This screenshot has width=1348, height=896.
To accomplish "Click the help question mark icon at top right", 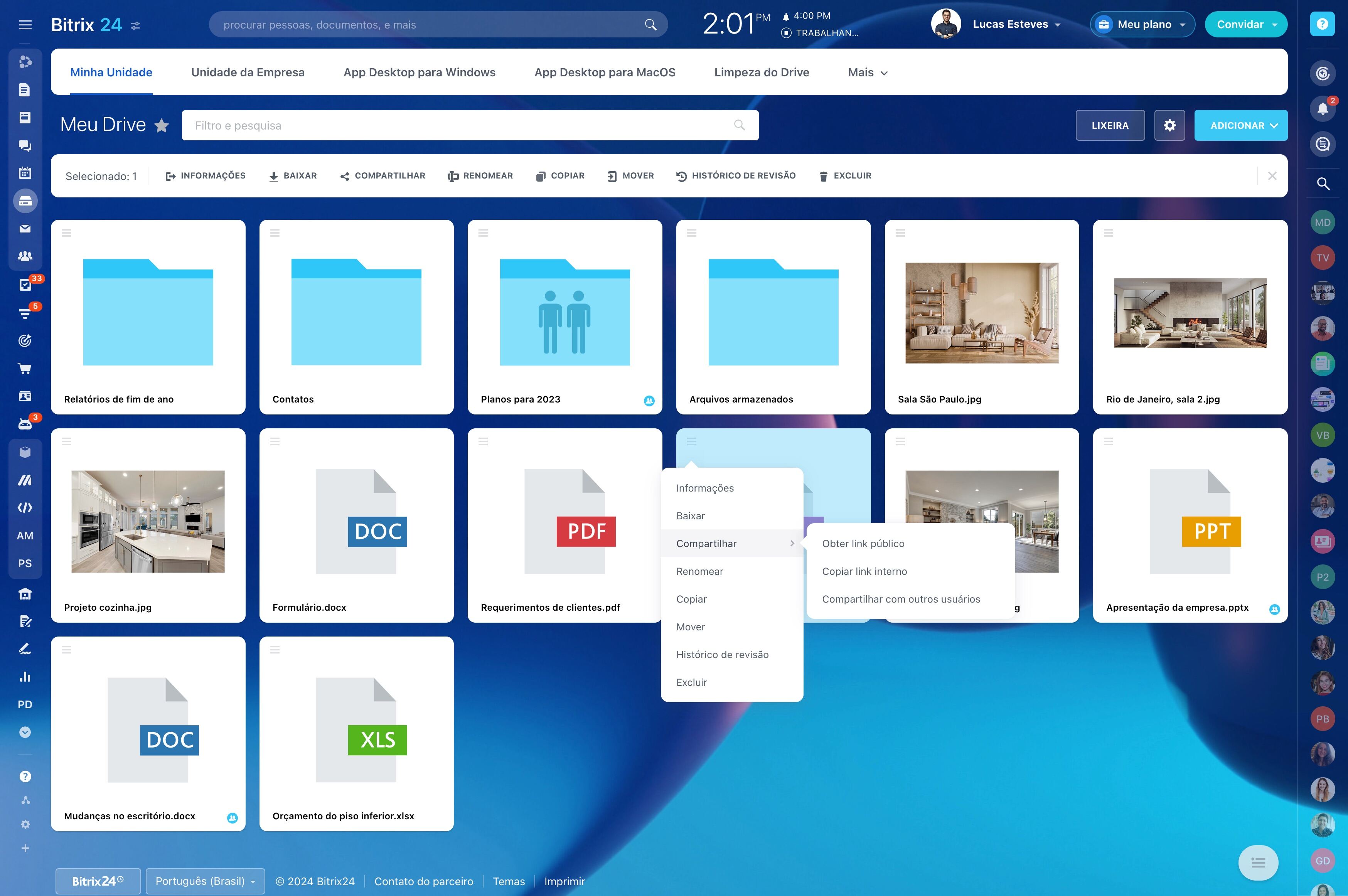I will (1322, 24).
